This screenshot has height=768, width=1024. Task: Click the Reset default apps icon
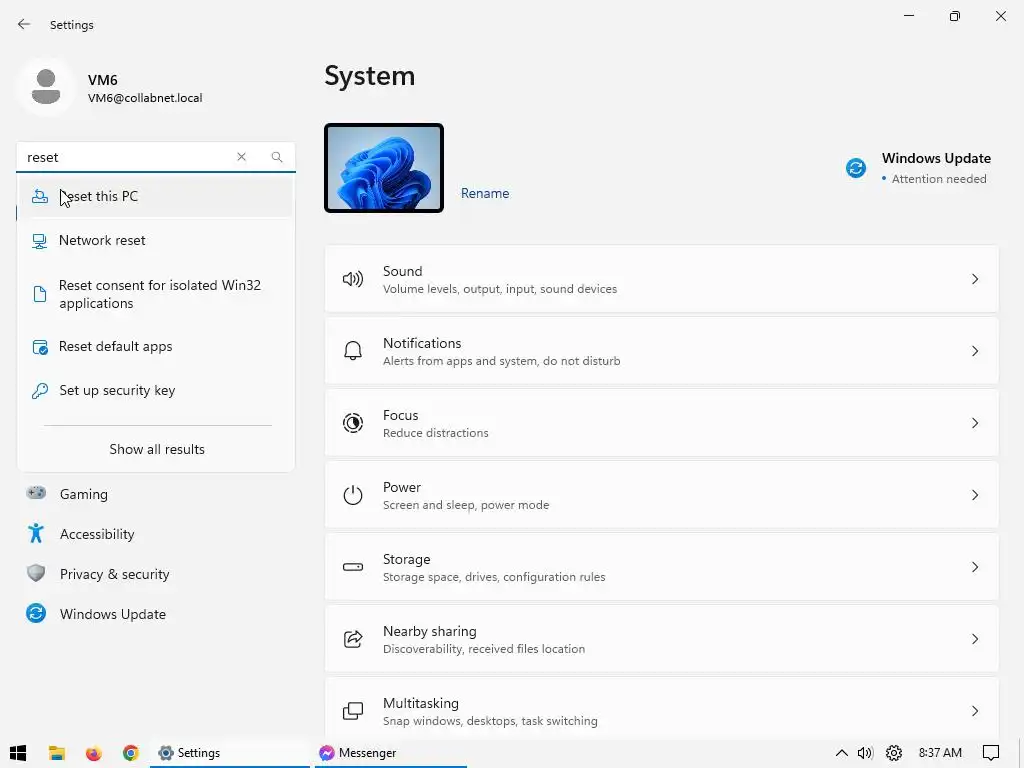(x=40, y=347)
